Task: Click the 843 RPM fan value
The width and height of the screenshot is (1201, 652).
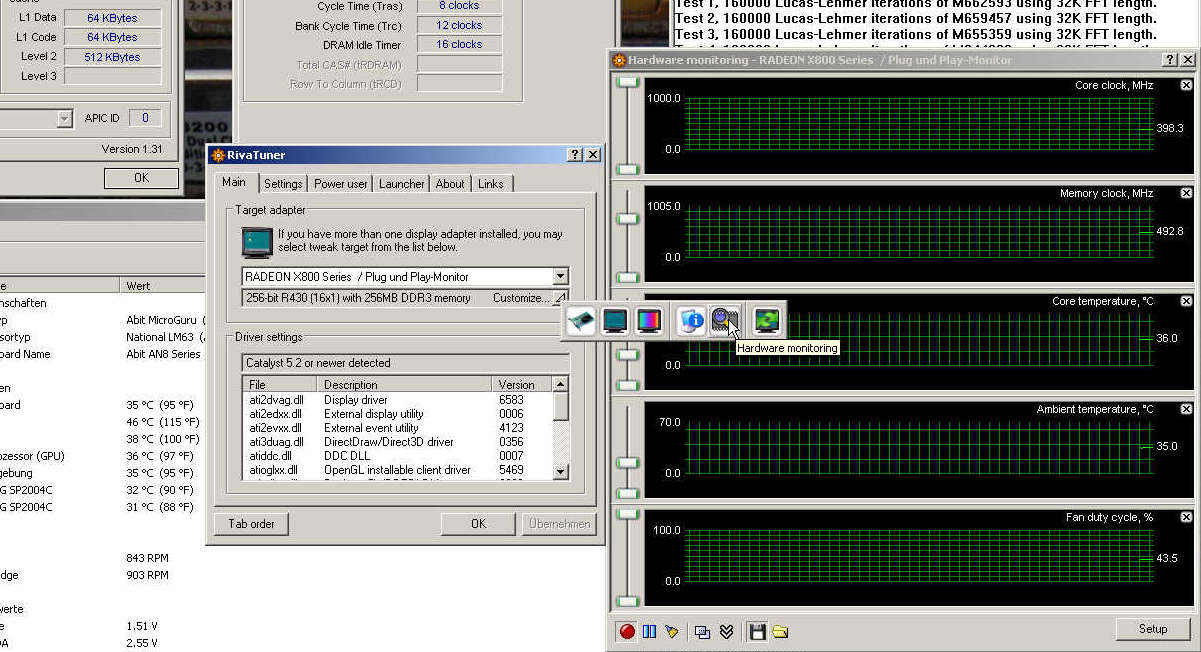Action: click(148, 558)
